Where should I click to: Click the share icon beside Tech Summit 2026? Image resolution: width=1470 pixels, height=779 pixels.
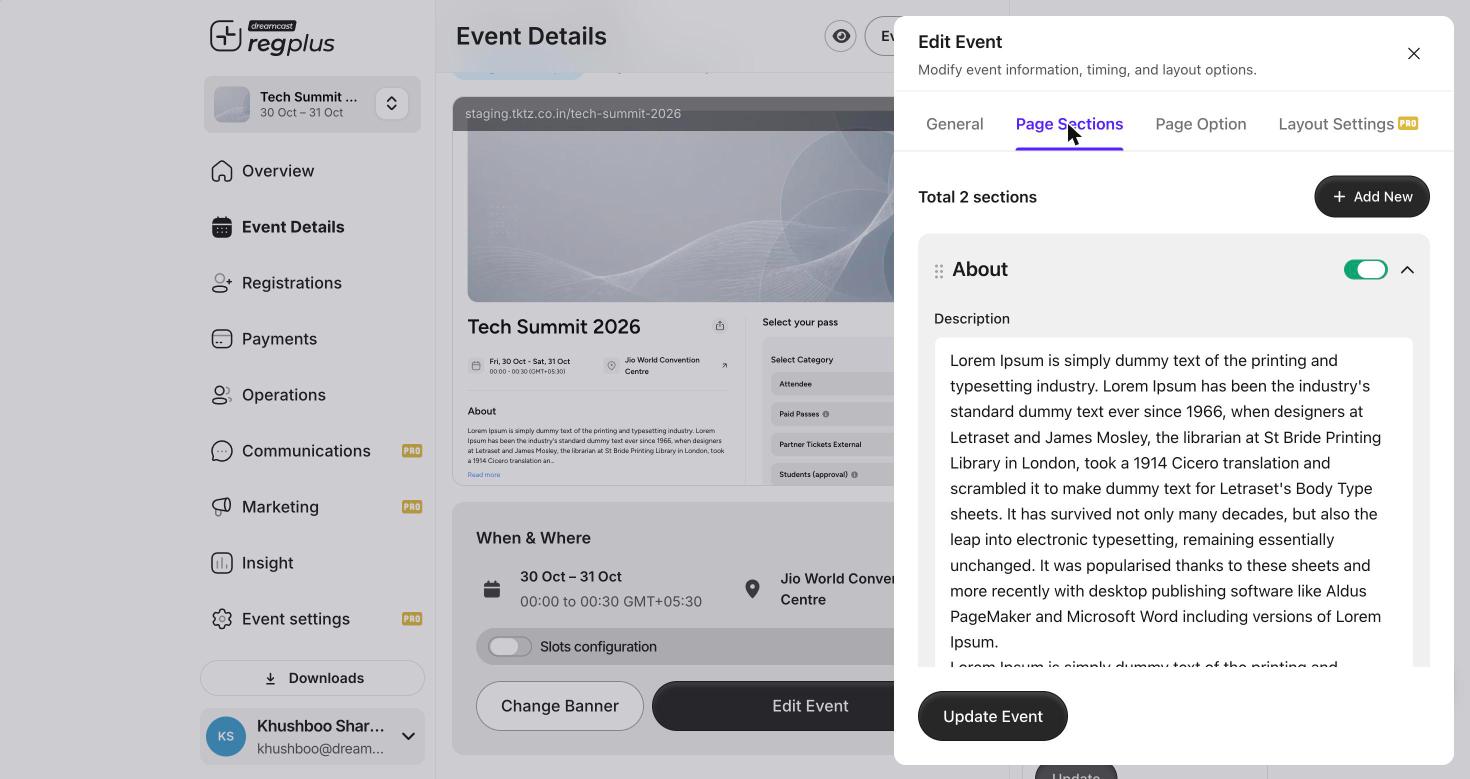(x=719, y=326)
